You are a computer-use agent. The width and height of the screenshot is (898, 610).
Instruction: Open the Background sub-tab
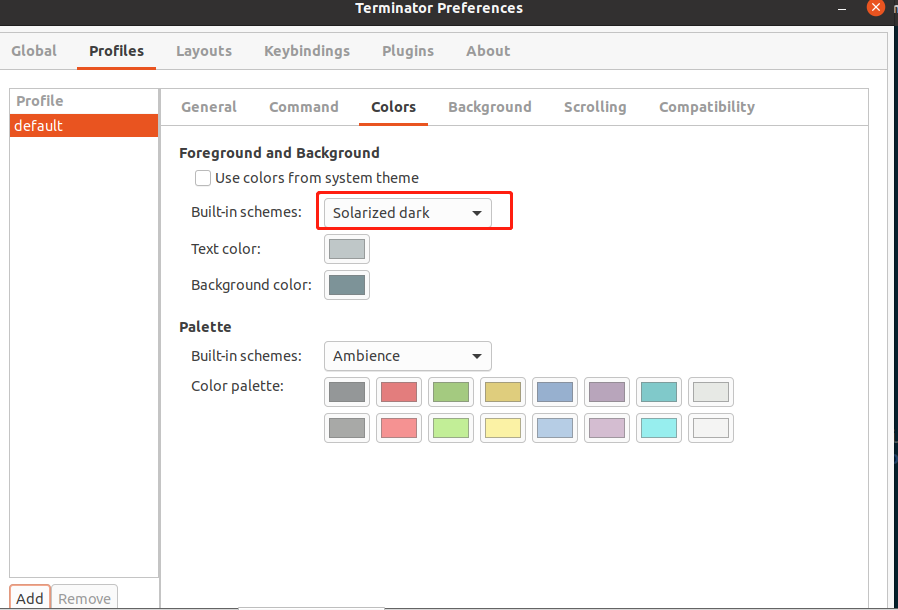(490, 107)
